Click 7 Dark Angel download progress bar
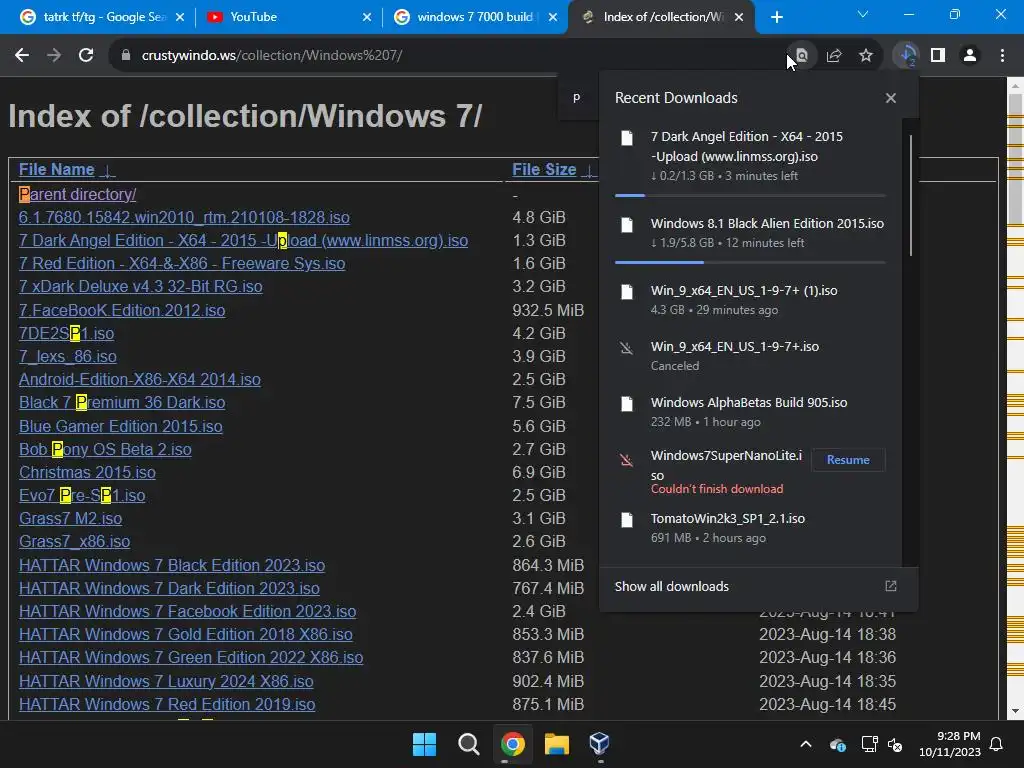1024x768 pixels. point(750,195)
